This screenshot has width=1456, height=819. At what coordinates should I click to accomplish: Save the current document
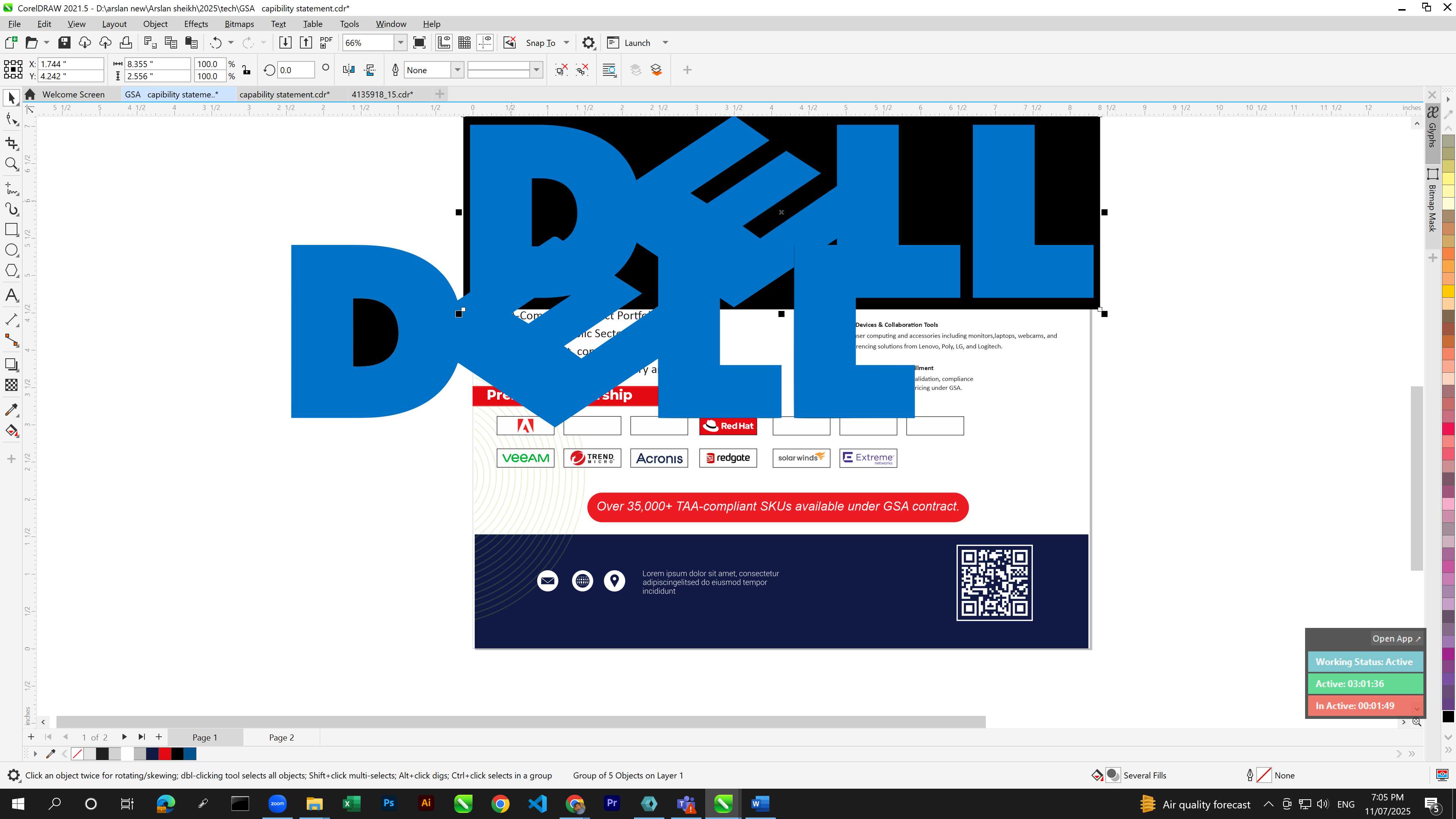[x=64, y=42]
